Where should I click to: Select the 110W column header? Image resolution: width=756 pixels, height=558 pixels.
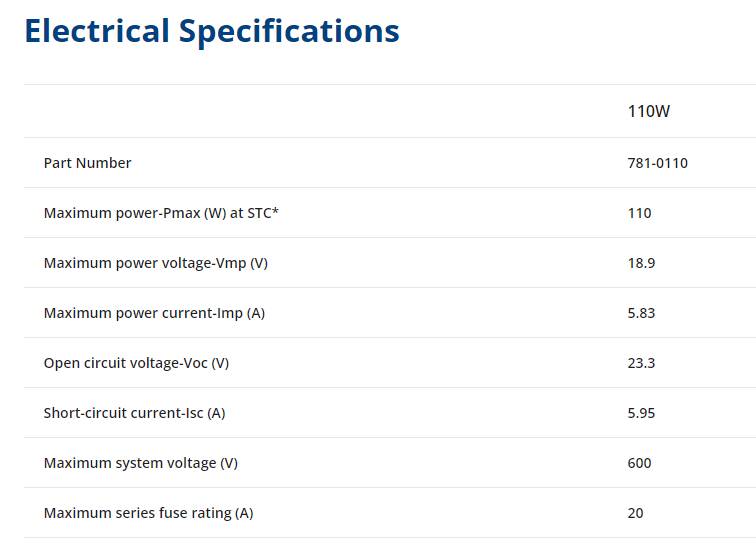(x=648, y=111)
